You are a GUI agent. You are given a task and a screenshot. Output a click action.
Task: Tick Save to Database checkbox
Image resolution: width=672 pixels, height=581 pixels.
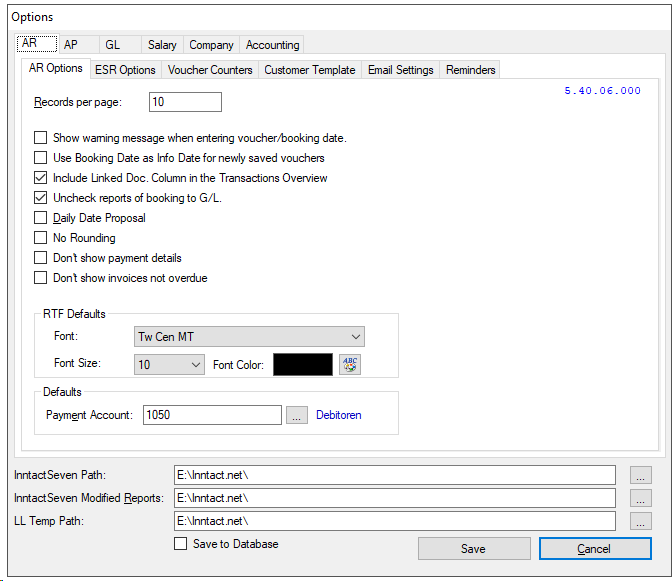coord(180,544)
